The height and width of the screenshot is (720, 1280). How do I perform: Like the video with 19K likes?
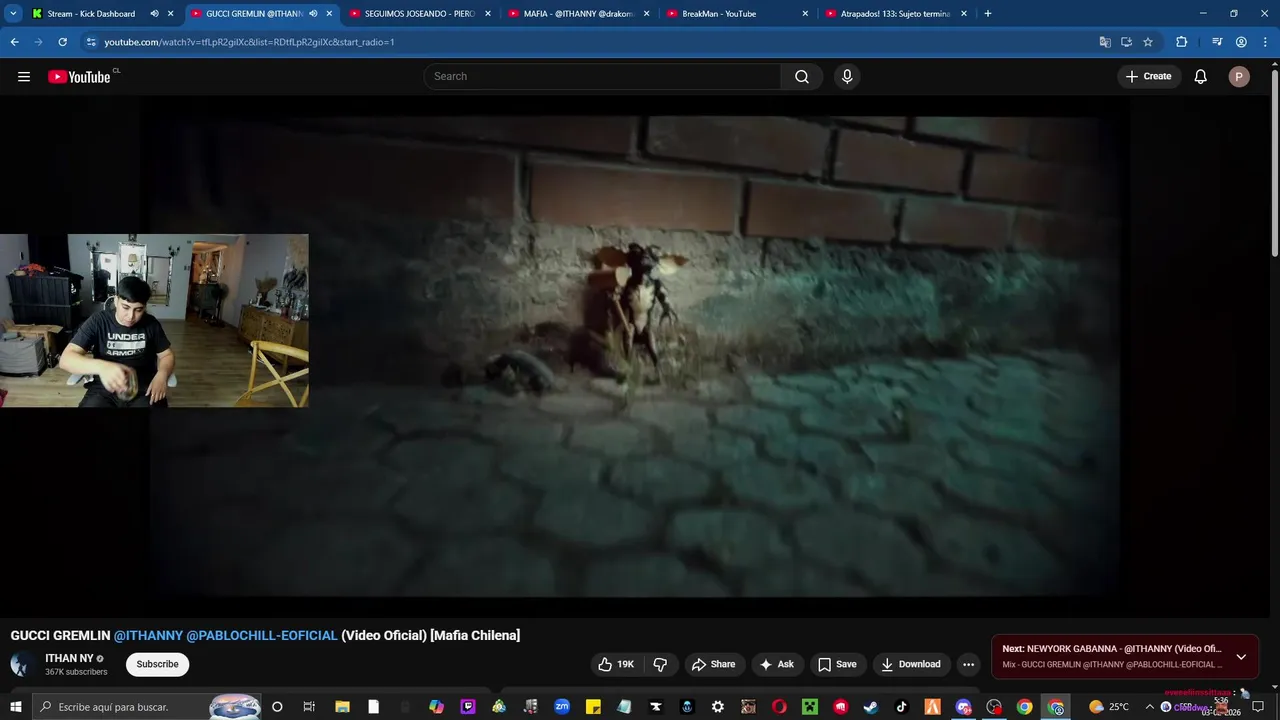coord(616,664)
